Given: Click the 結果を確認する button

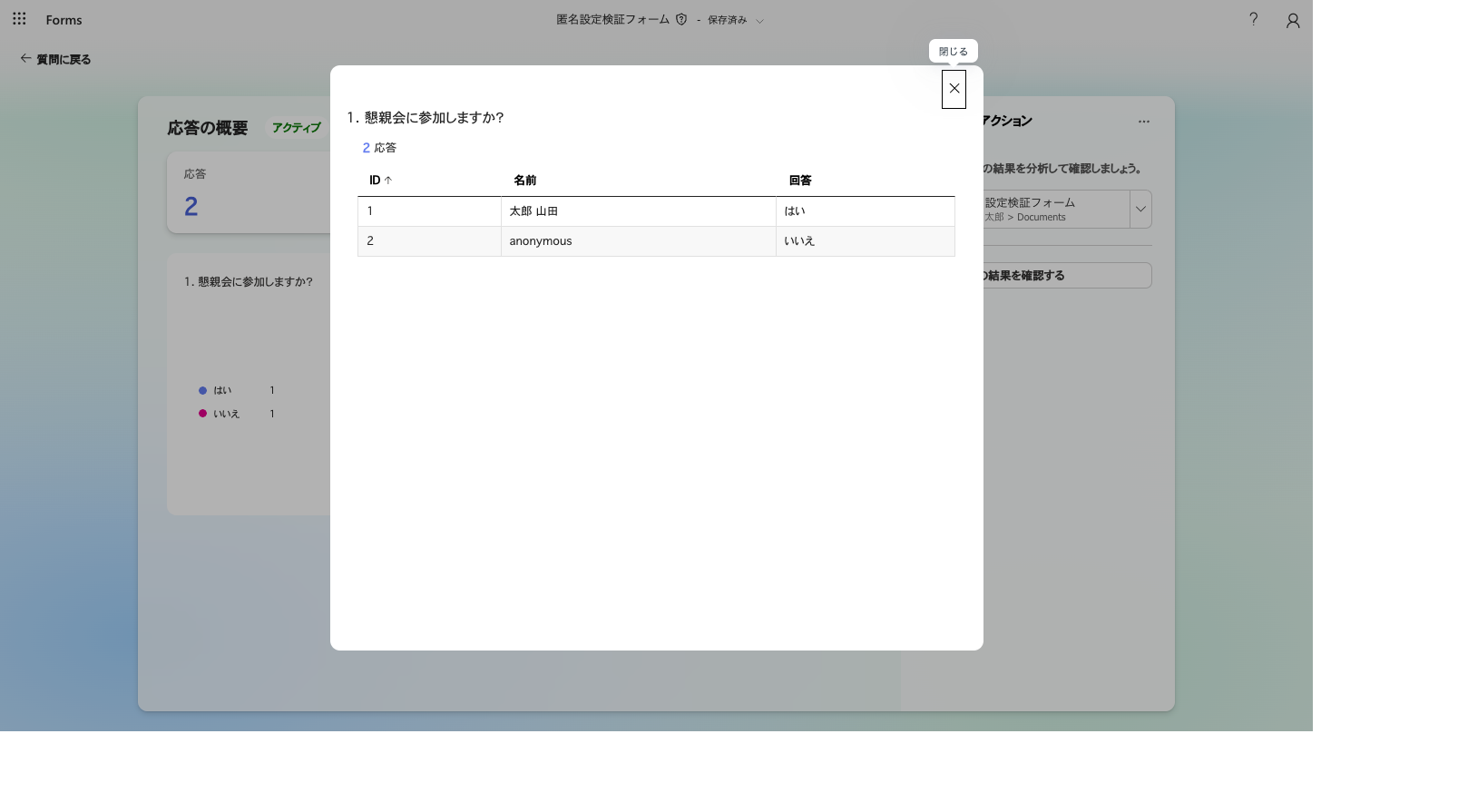Looking at the screenshot, I should pos(1067,276).
